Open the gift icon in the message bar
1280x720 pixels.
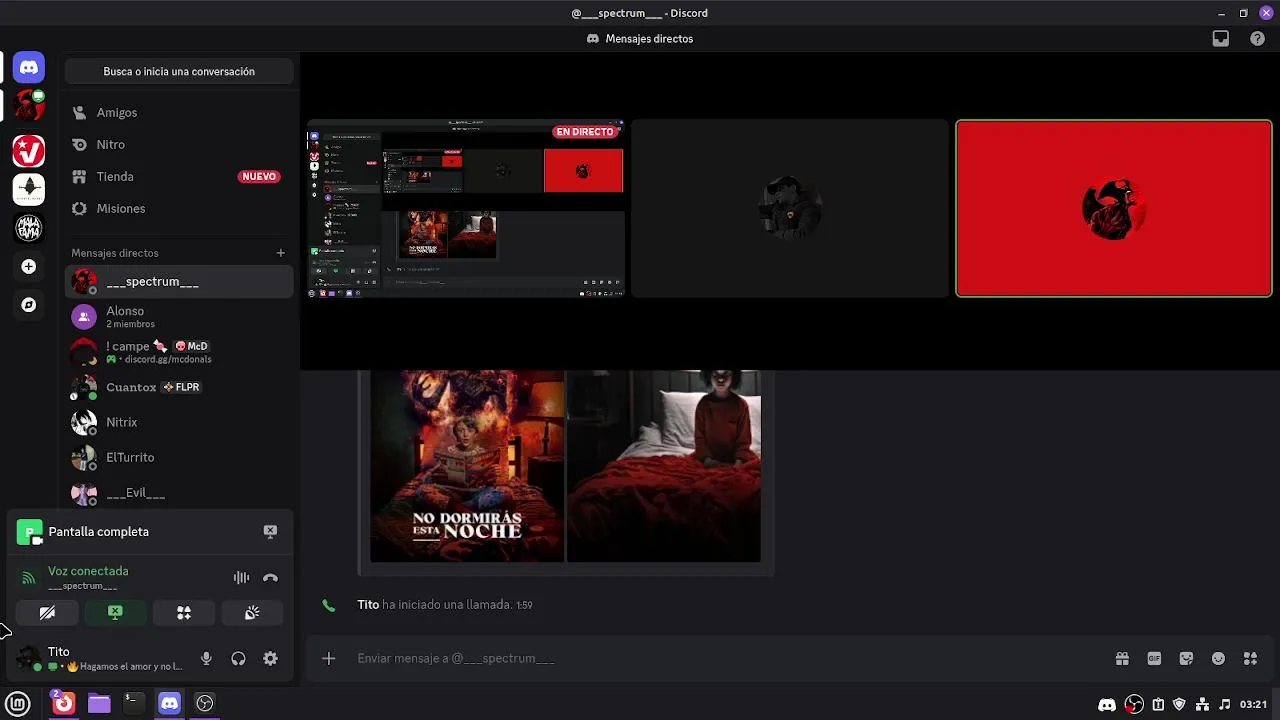pyautogui.click(x=1122, y=658)
